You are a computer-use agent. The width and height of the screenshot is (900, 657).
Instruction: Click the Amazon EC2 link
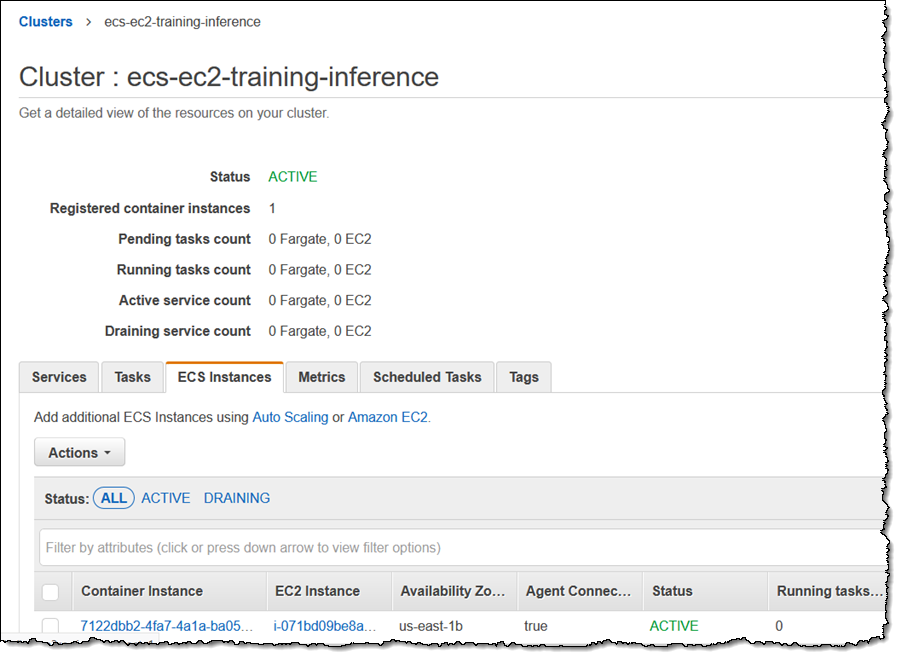388,417
